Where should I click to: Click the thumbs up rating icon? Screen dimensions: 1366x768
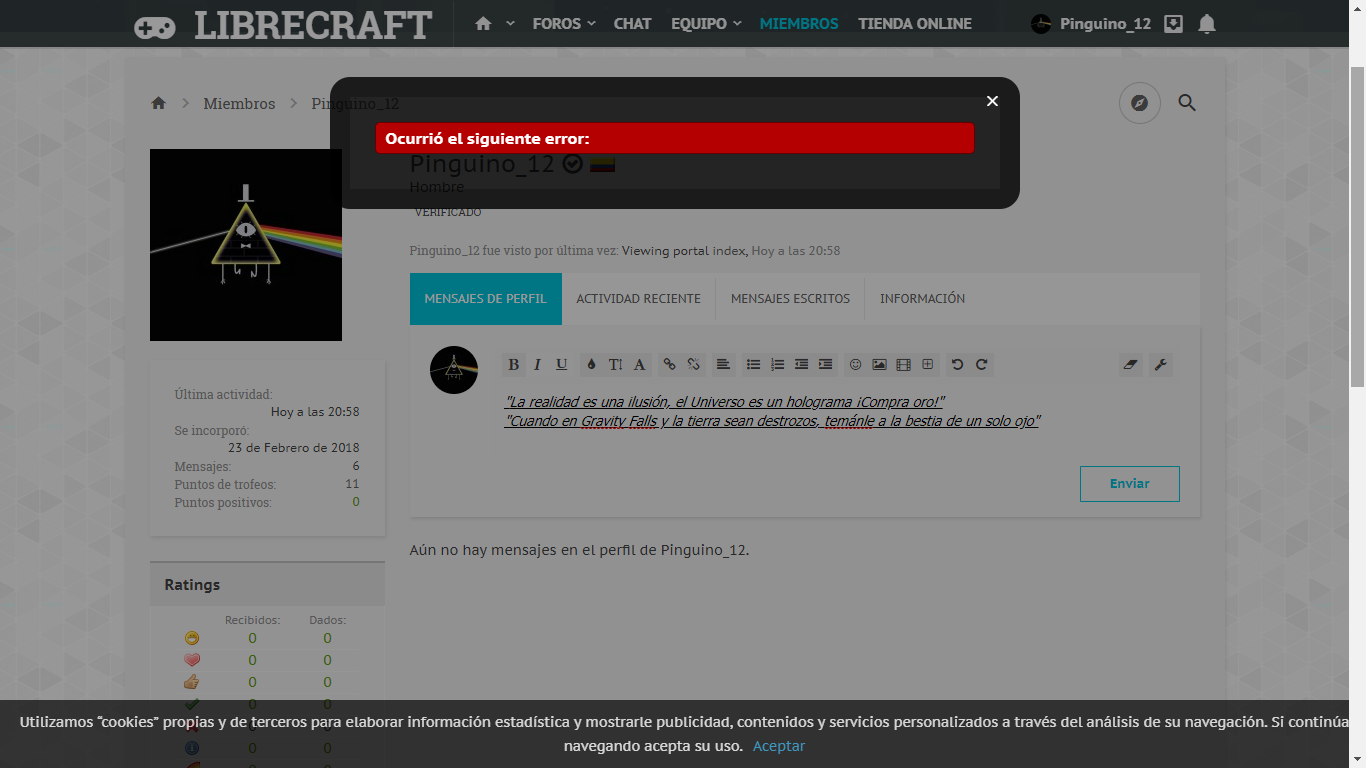[192, 682]
